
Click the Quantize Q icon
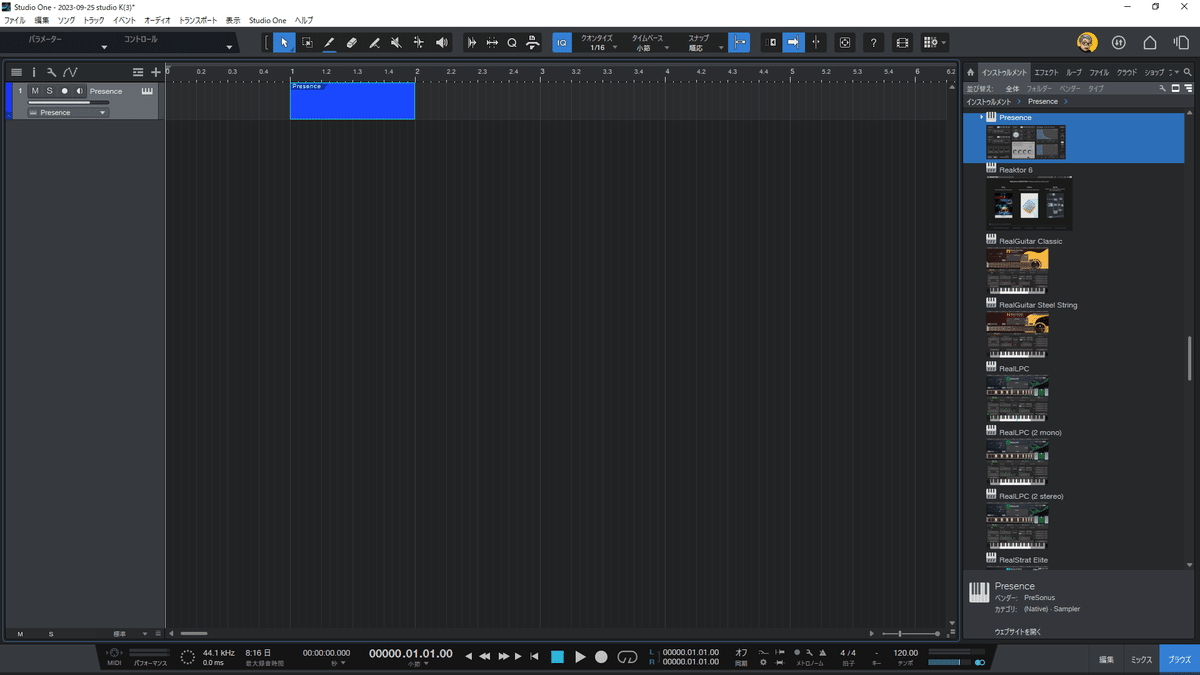(x=512, y=43)
